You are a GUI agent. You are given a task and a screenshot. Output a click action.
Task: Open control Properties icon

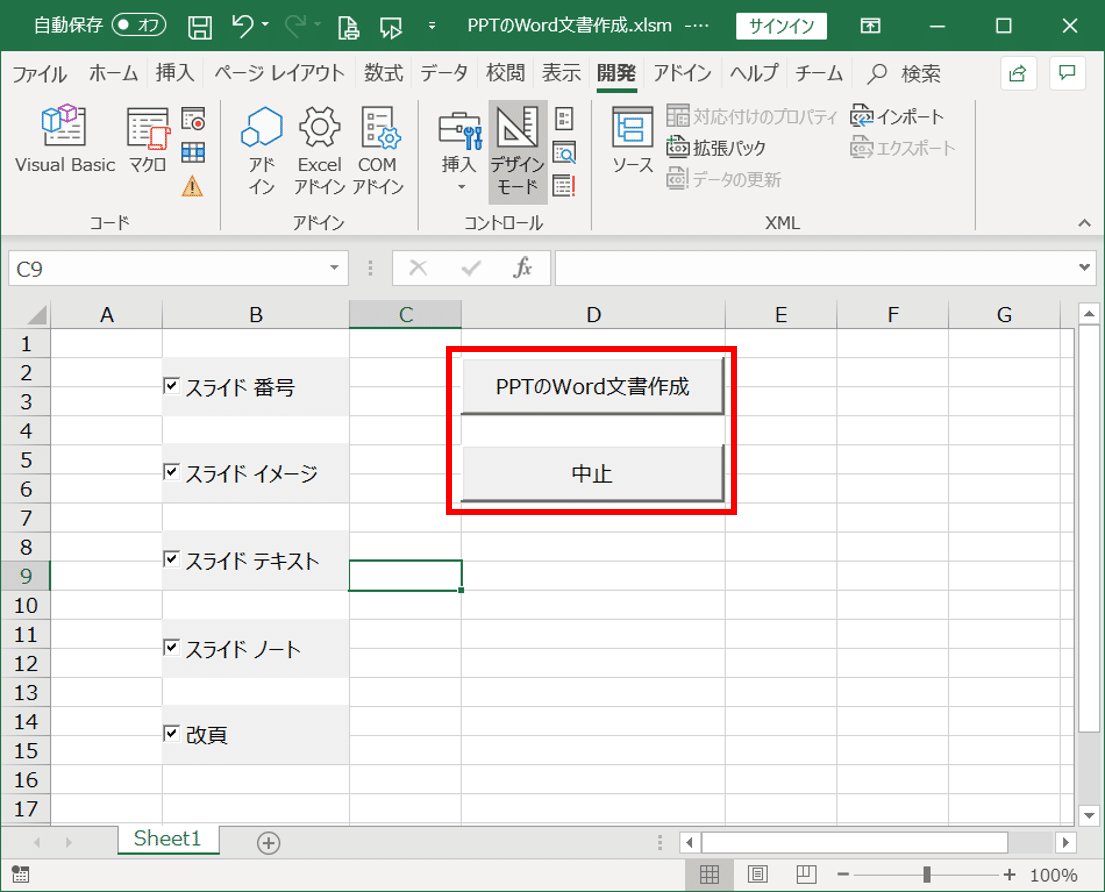point(564,118)
